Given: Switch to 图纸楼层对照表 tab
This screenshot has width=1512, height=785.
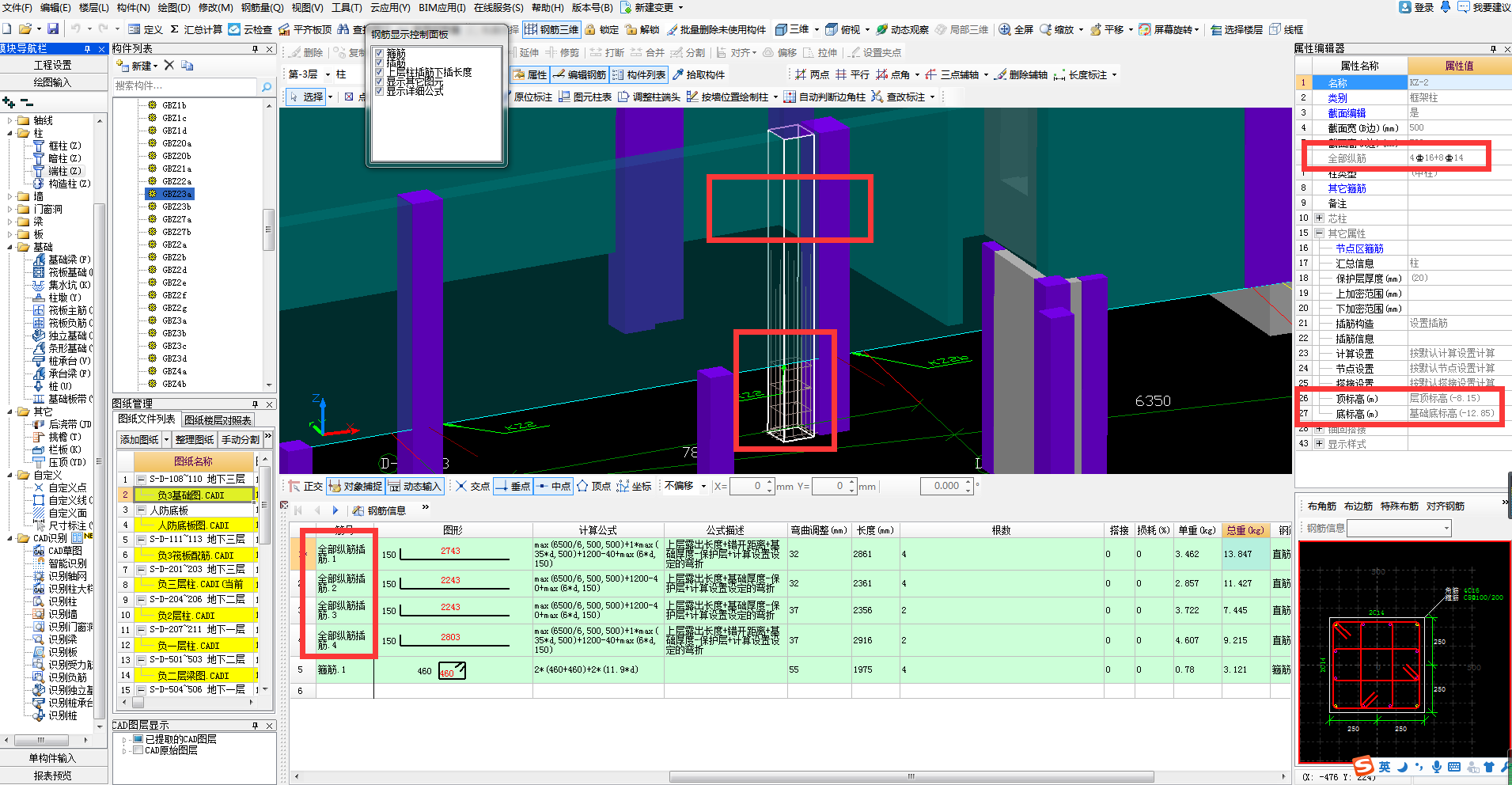Looking at the screenshot, I should 218,419.
